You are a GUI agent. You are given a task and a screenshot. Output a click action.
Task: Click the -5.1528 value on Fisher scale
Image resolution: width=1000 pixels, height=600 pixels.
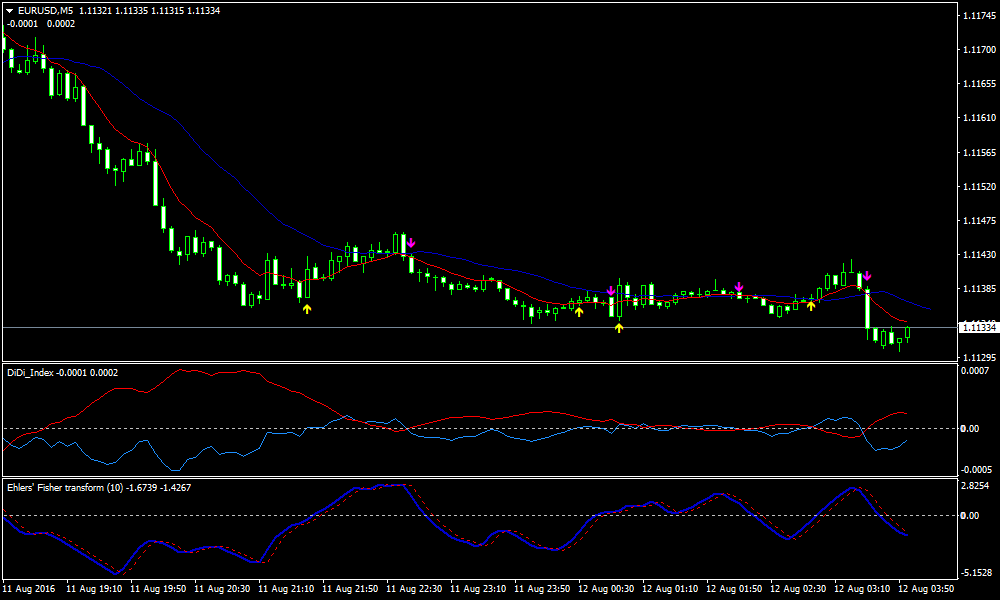975,573
